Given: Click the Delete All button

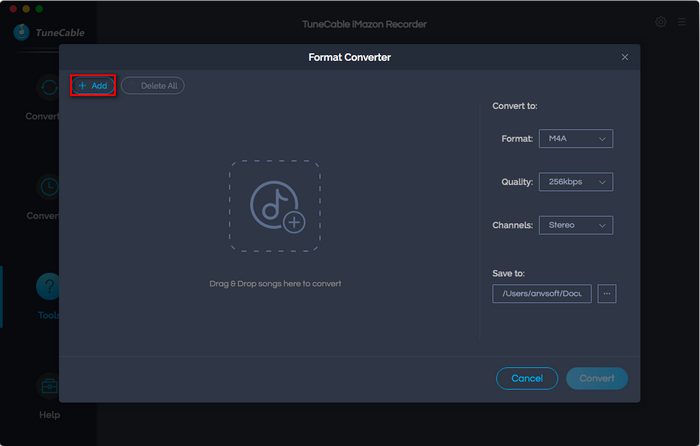Looking at the screenshot, I should pos(153,86).
